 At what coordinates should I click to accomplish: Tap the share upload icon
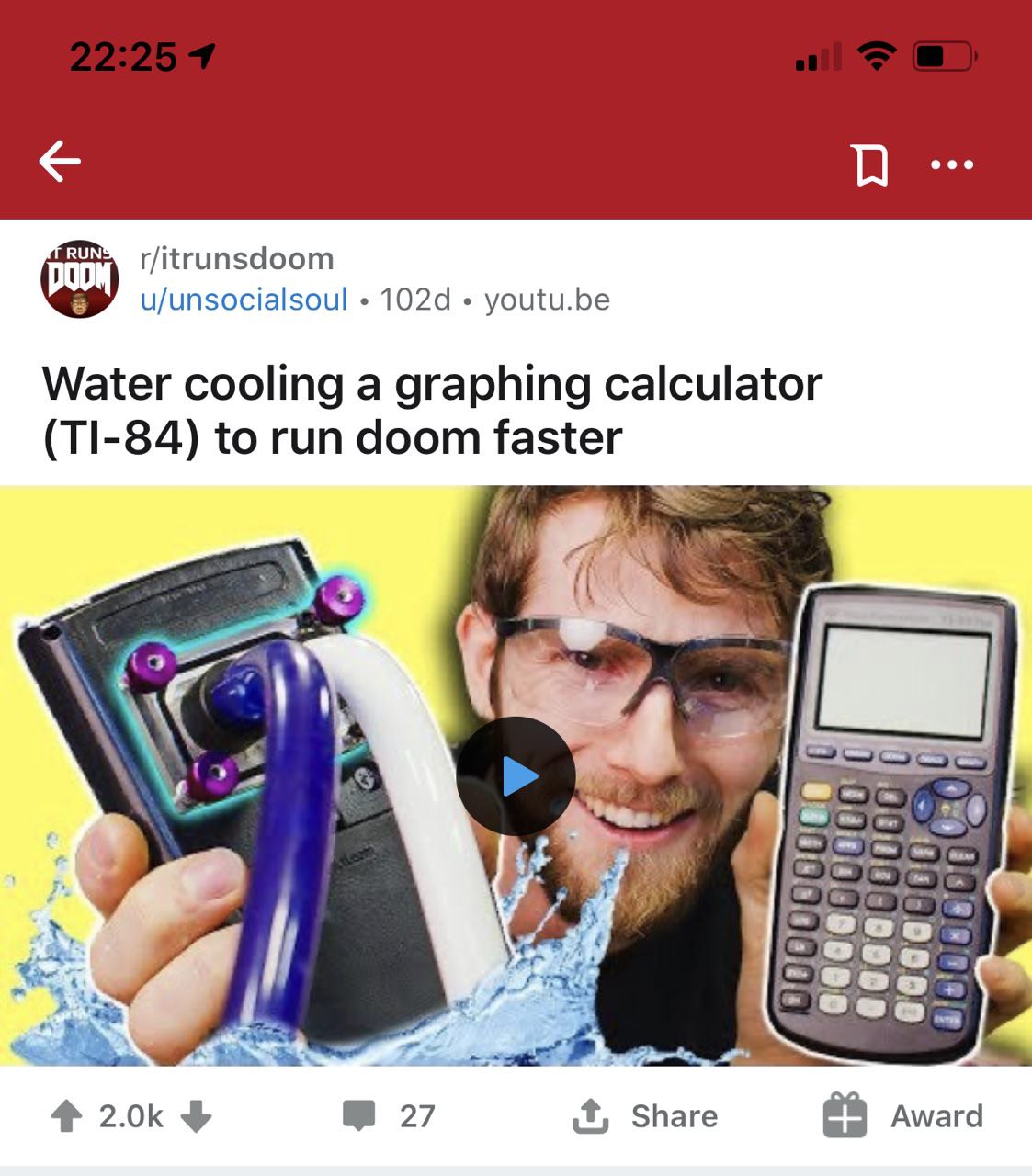pos(590,1115)
